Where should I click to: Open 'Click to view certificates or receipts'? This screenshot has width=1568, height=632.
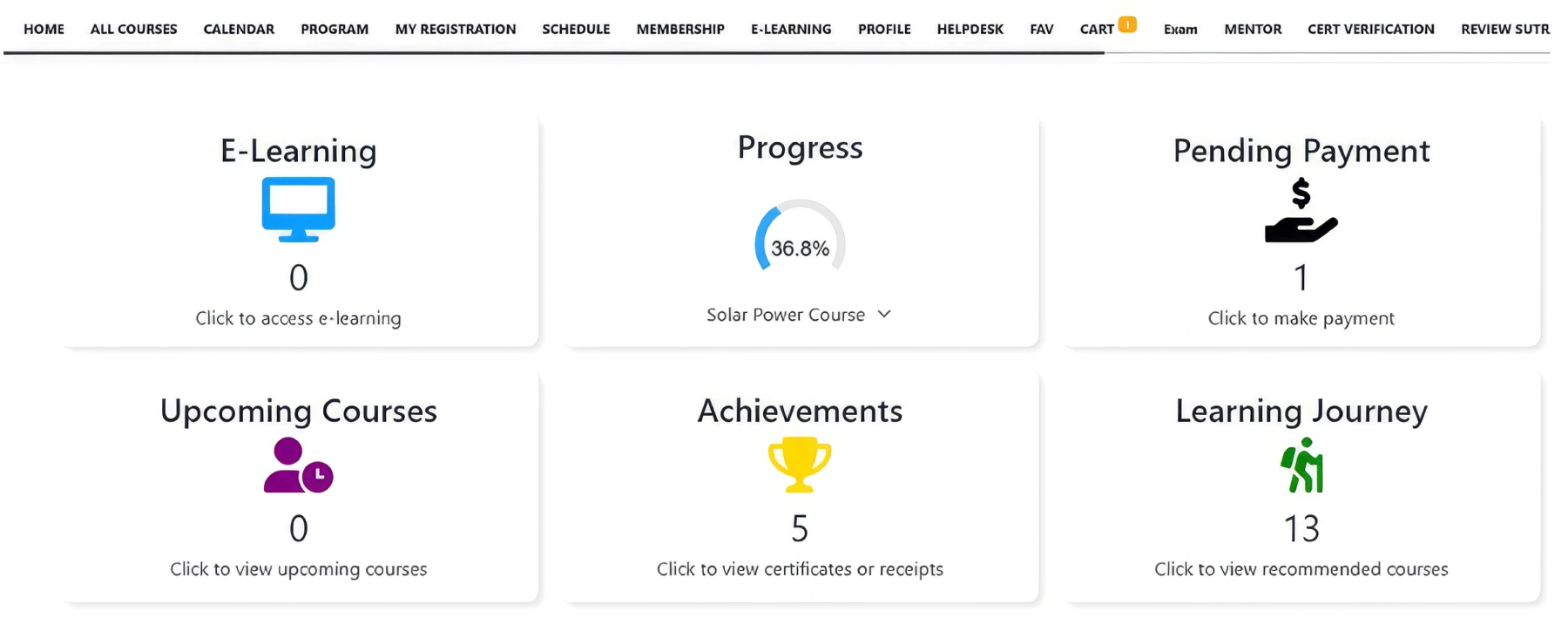coord(800,569)
